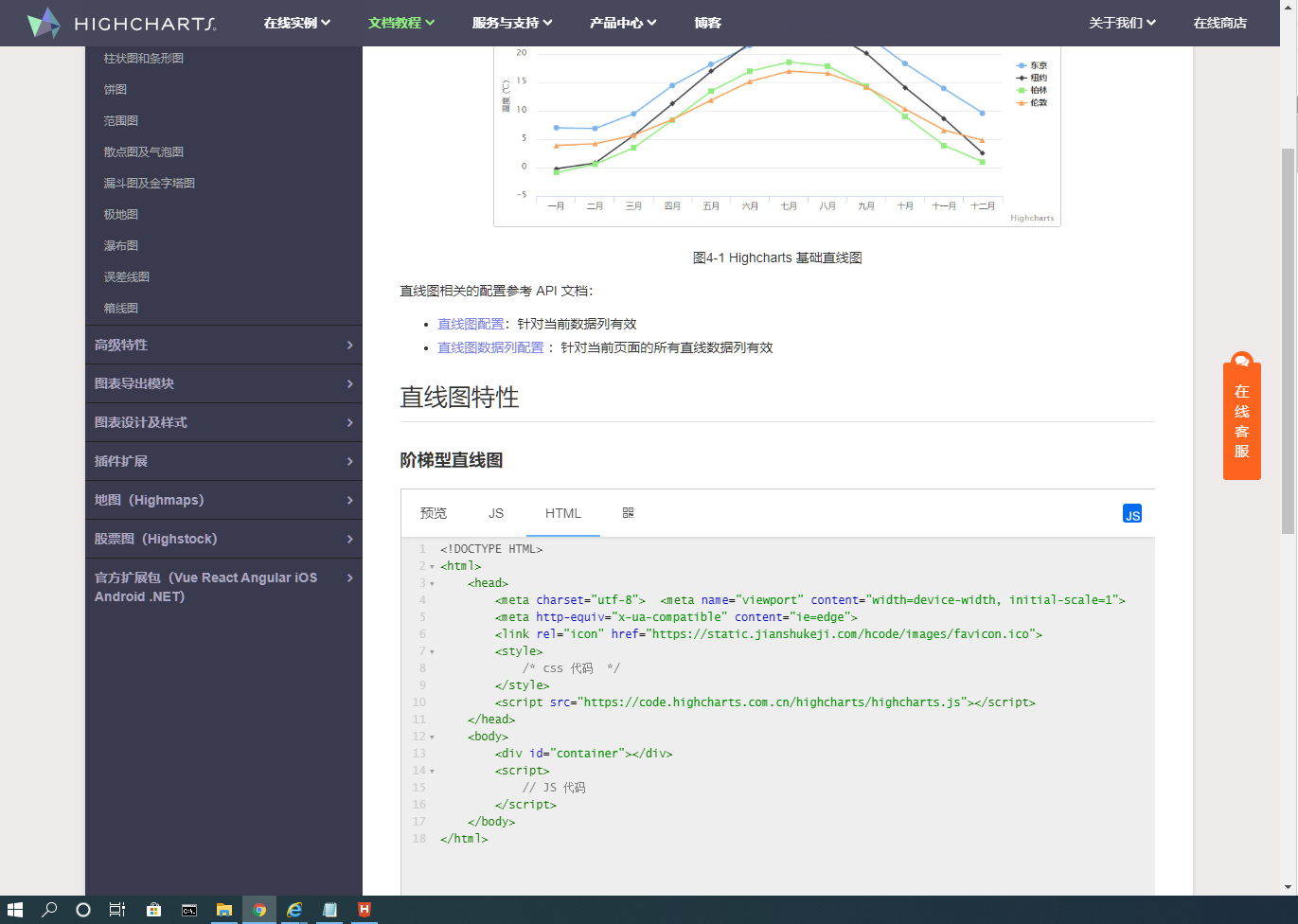The image size is (1298, 924).
Task: Open the QR code tab in the code panel
Action: (628, 513)
